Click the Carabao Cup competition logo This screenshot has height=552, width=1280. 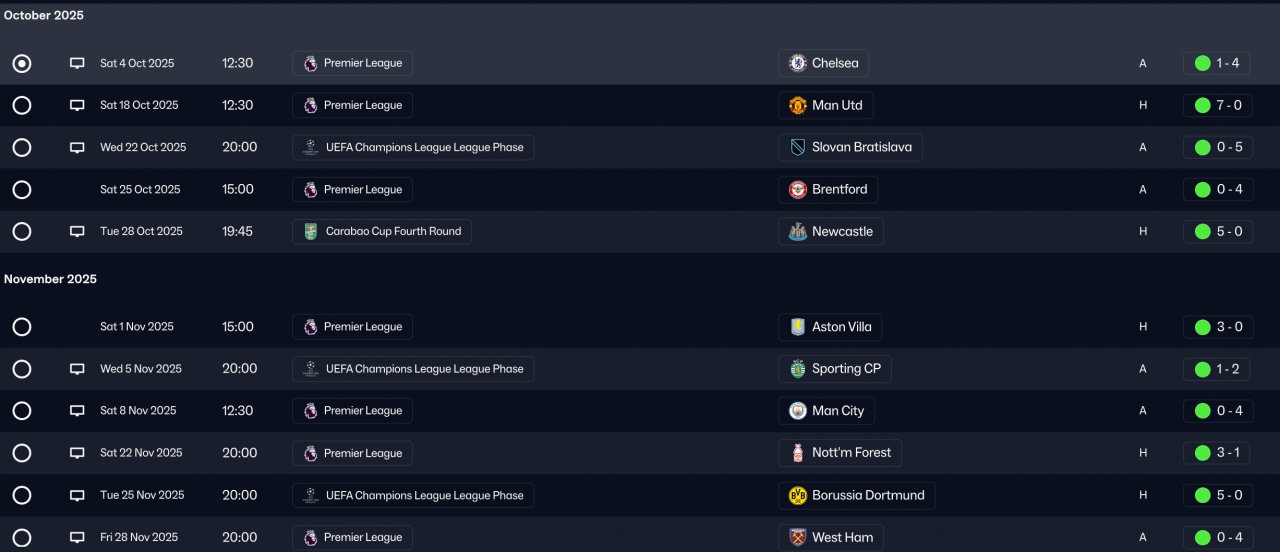coord(311,231)
